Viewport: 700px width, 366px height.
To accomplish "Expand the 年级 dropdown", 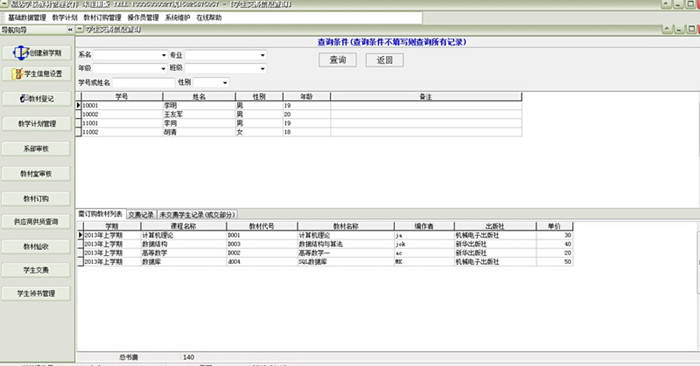I will pos(163,68).
